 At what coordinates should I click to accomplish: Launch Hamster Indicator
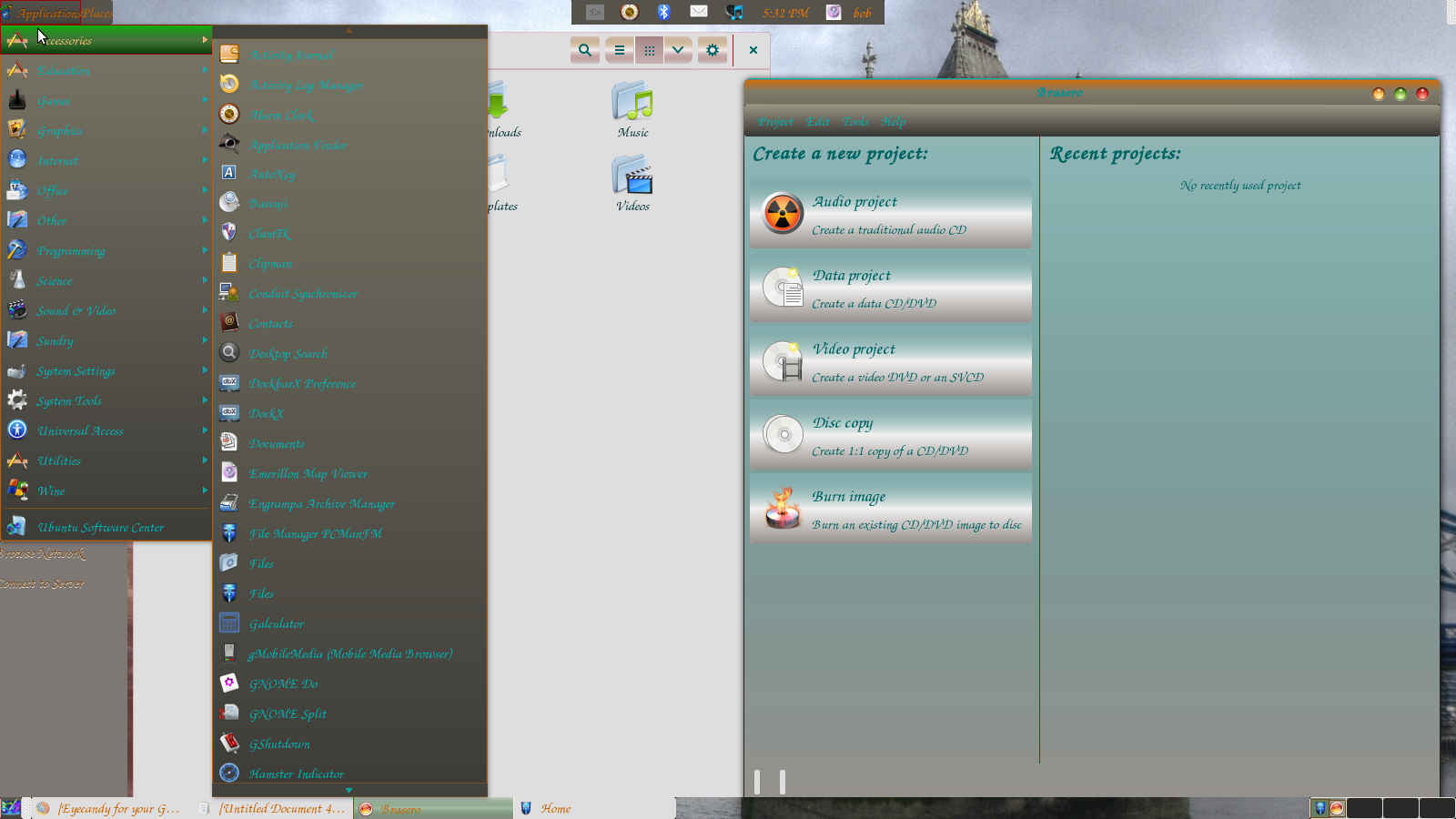coord(349,773)
